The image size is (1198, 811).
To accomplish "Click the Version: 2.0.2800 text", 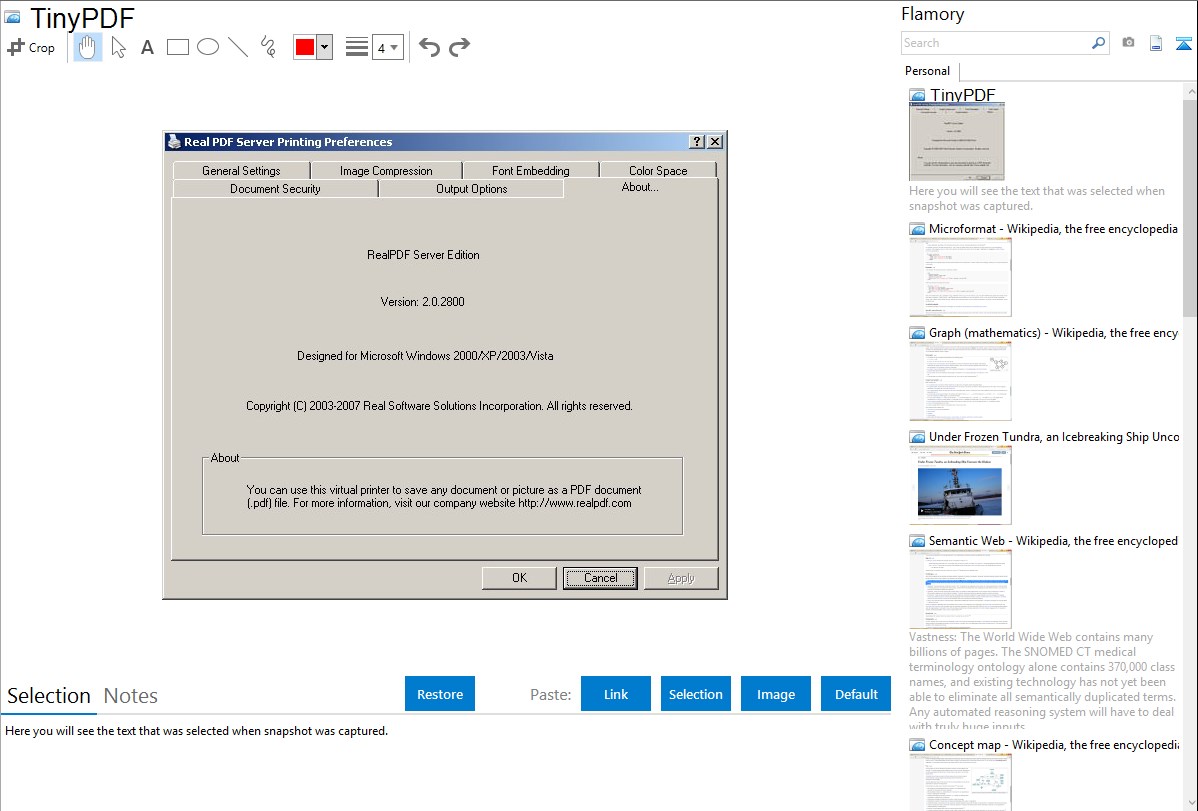I will coord(423,302).
